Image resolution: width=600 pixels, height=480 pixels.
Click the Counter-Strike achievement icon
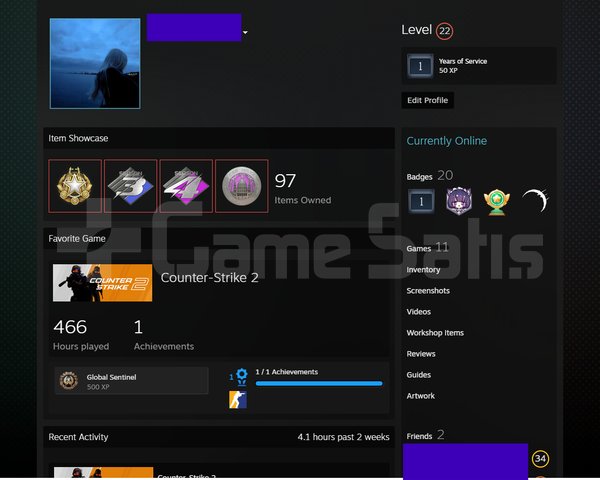[x=238, y=400]
